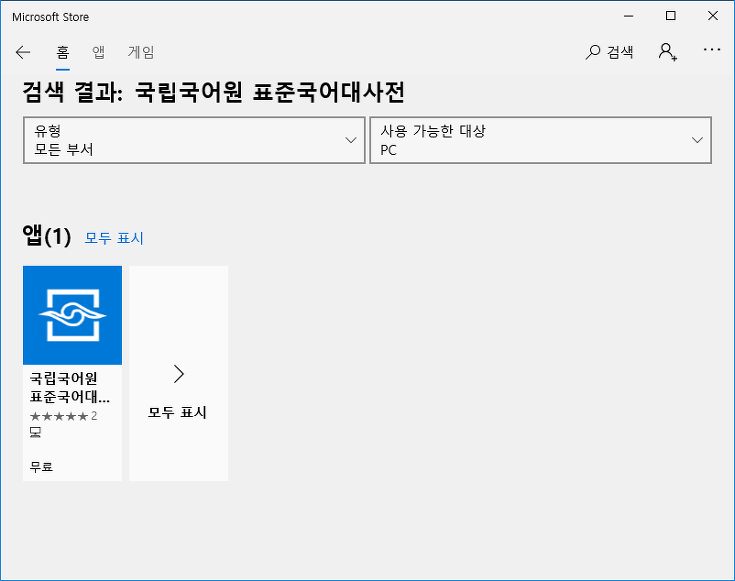The width and height of the screenshot is (735, 581).
Task: Click the 앱(1) section heading
Action: [47, 236]
